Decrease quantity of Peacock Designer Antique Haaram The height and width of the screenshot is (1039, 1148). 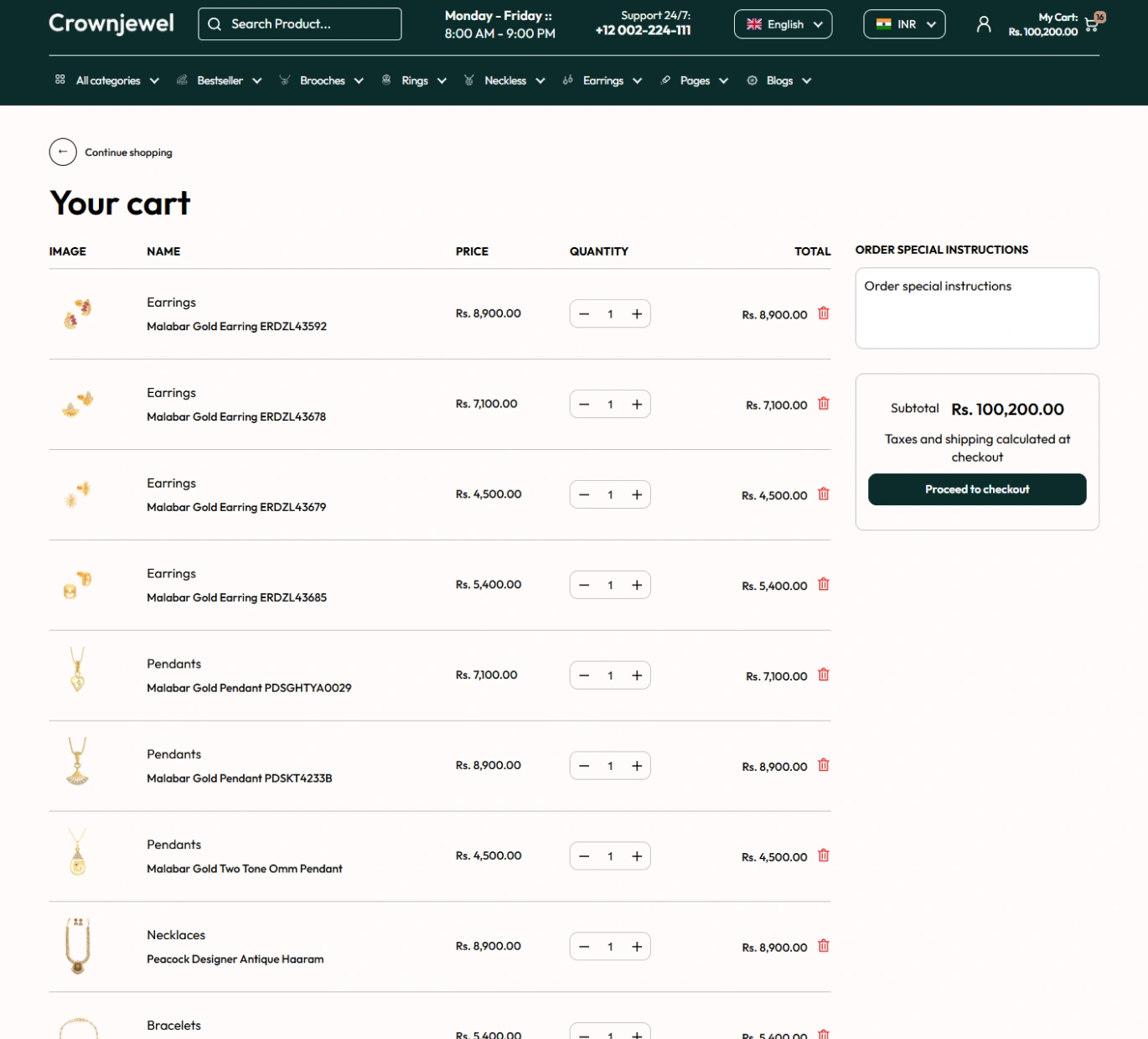[584, 948]
